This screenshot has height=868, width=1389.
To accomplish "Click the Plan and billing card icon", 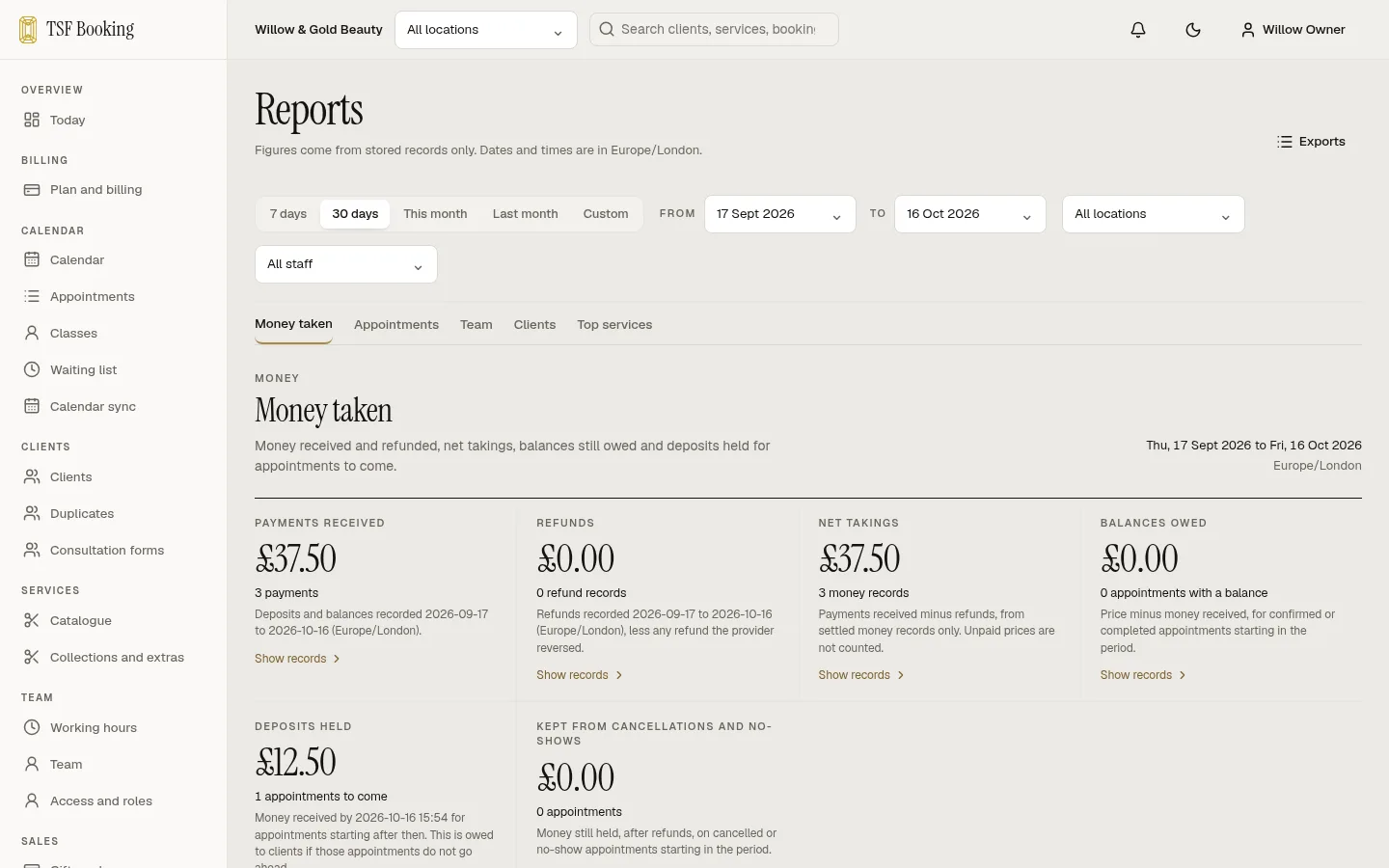I will 32,190.
